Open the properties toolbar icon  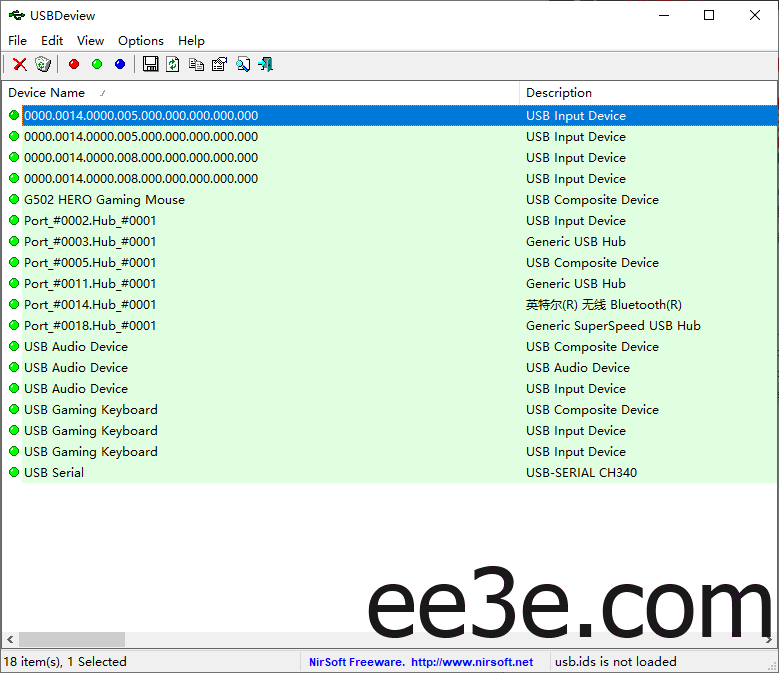click(x=219, y=64)
